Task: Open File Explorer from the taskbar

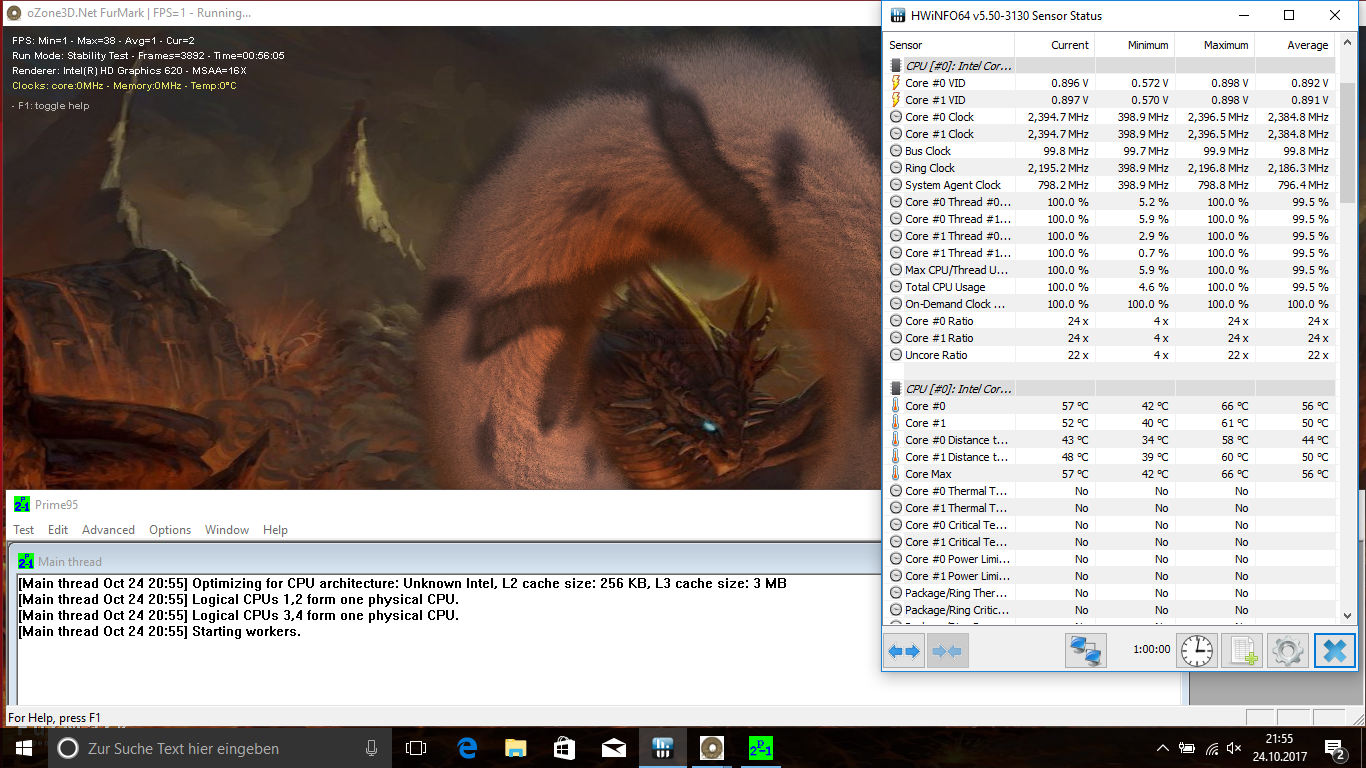Action: click(x=515, y=748)
